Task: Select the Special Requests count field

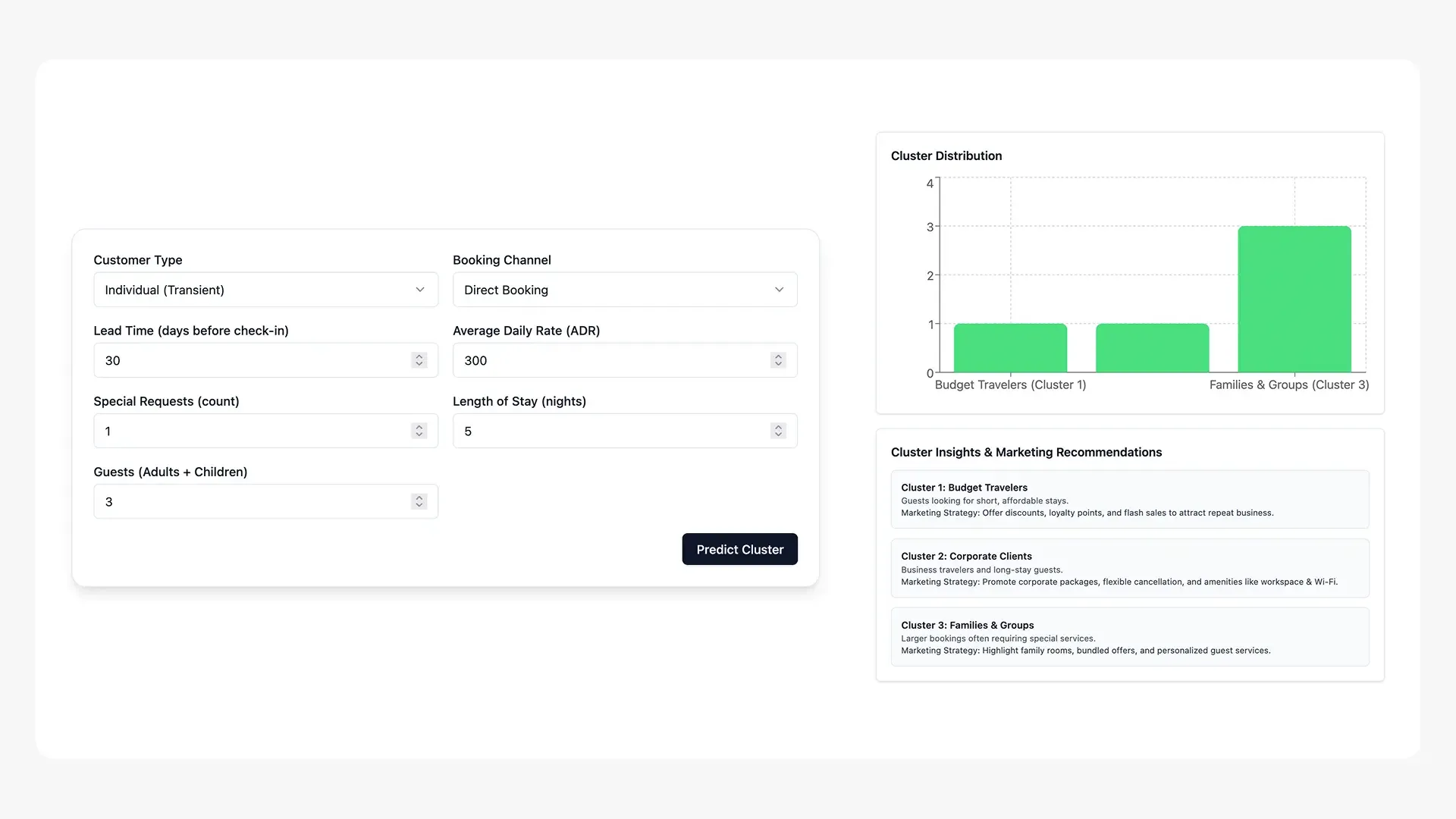Action: click(250, 431)
